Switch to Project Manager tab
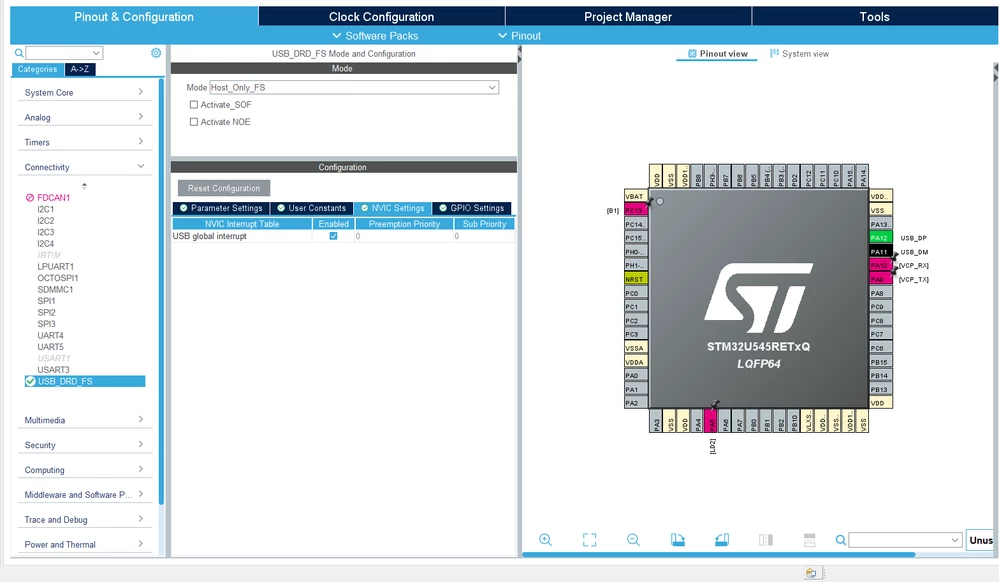Viewport: 999px width, 582px height. [628, 17]
